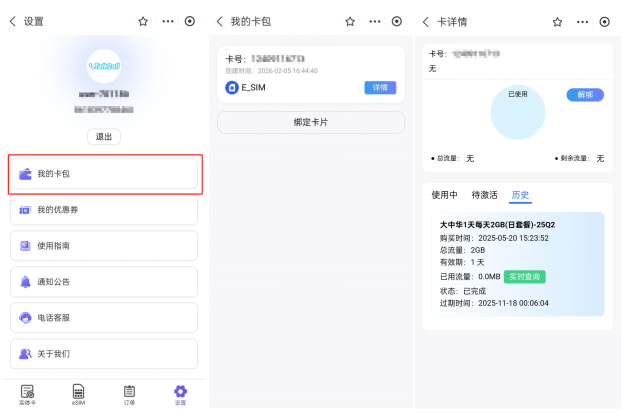Open the 订单 orders tab
This screenshot has height=413, width=624.
coord(129,394)
